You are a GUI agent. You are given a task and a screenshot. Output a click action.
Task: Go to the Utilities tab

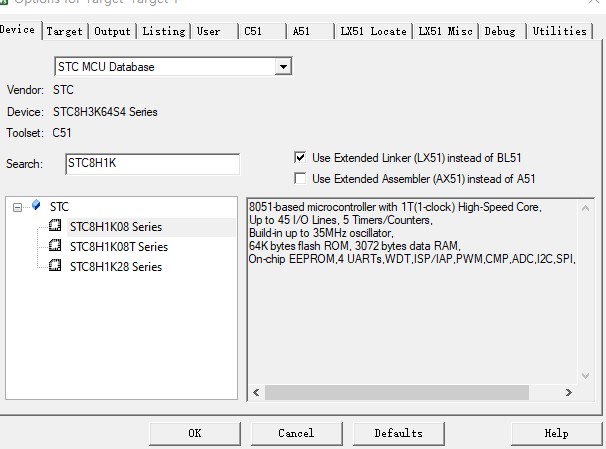pyautogui.click(x=560, y=31)
